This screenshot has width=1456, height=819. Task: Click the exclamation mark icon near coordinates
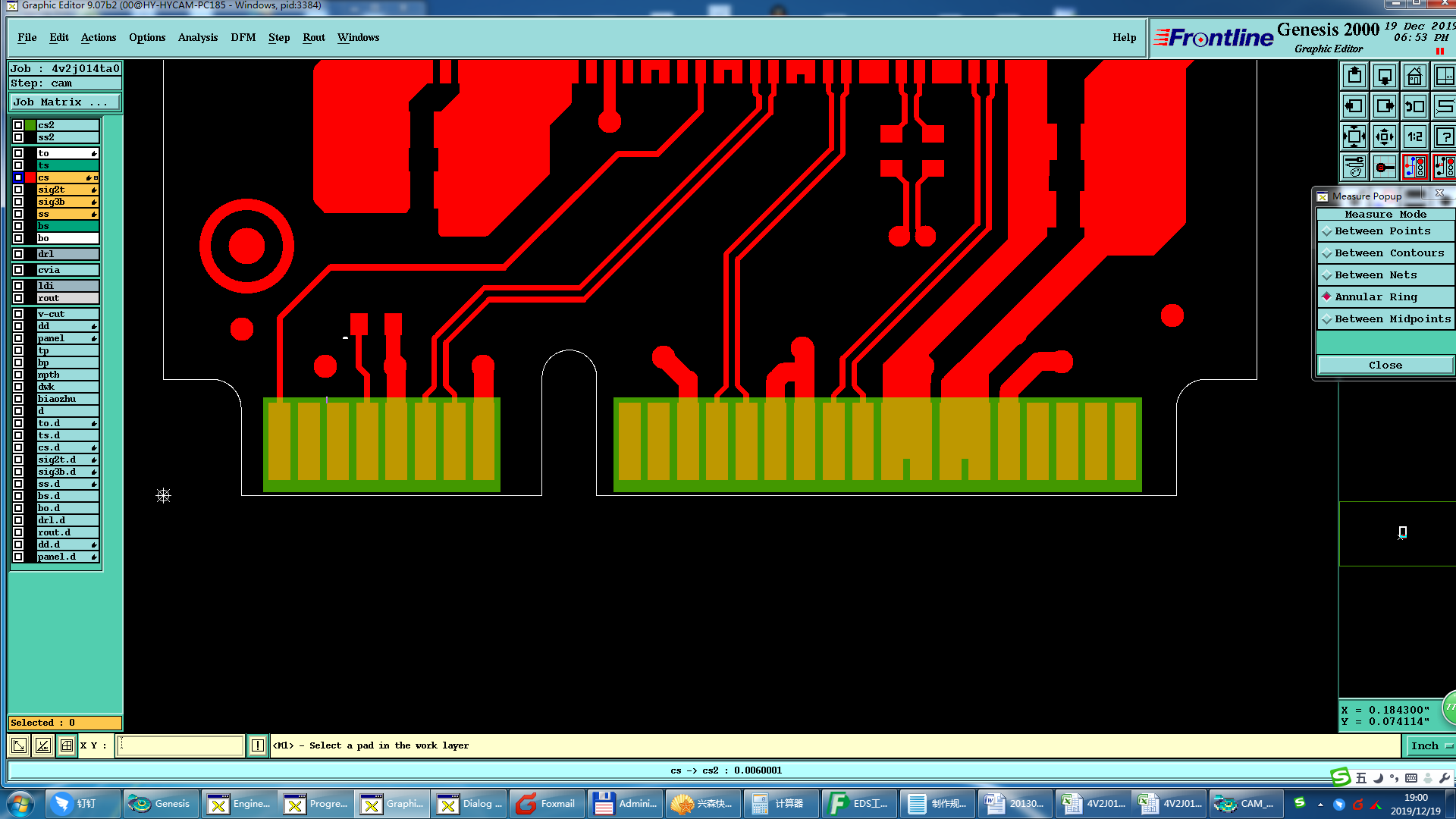pyautogui.click(x=258, y=746)
